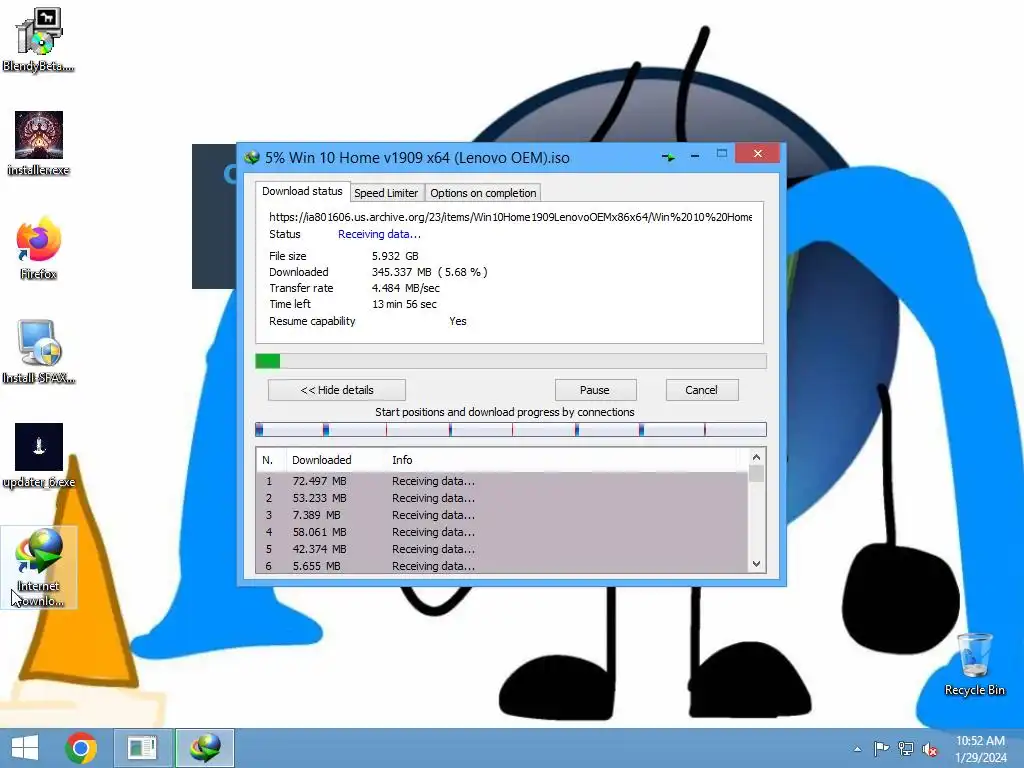The height and width of the screenshot is (768, 1024).
Task: Switch to the green window taskbar app
Action: (142, 748)
